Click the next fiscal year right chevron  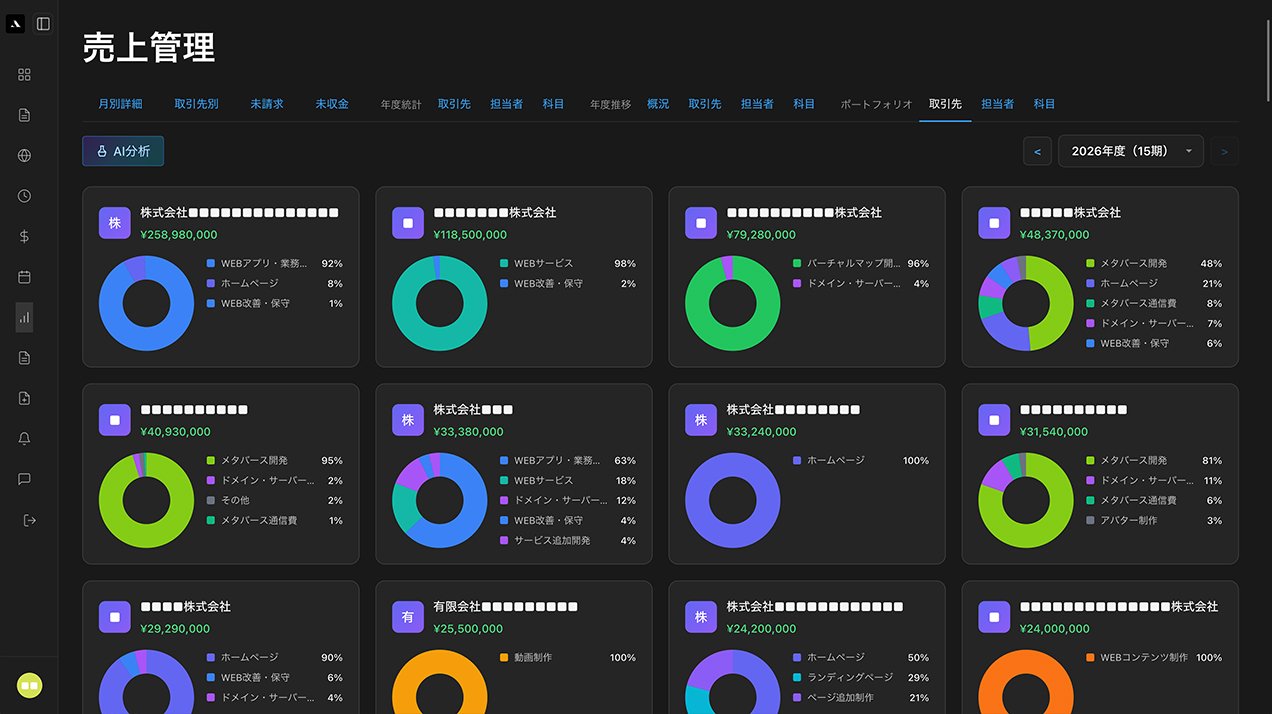coord(1224,151)
